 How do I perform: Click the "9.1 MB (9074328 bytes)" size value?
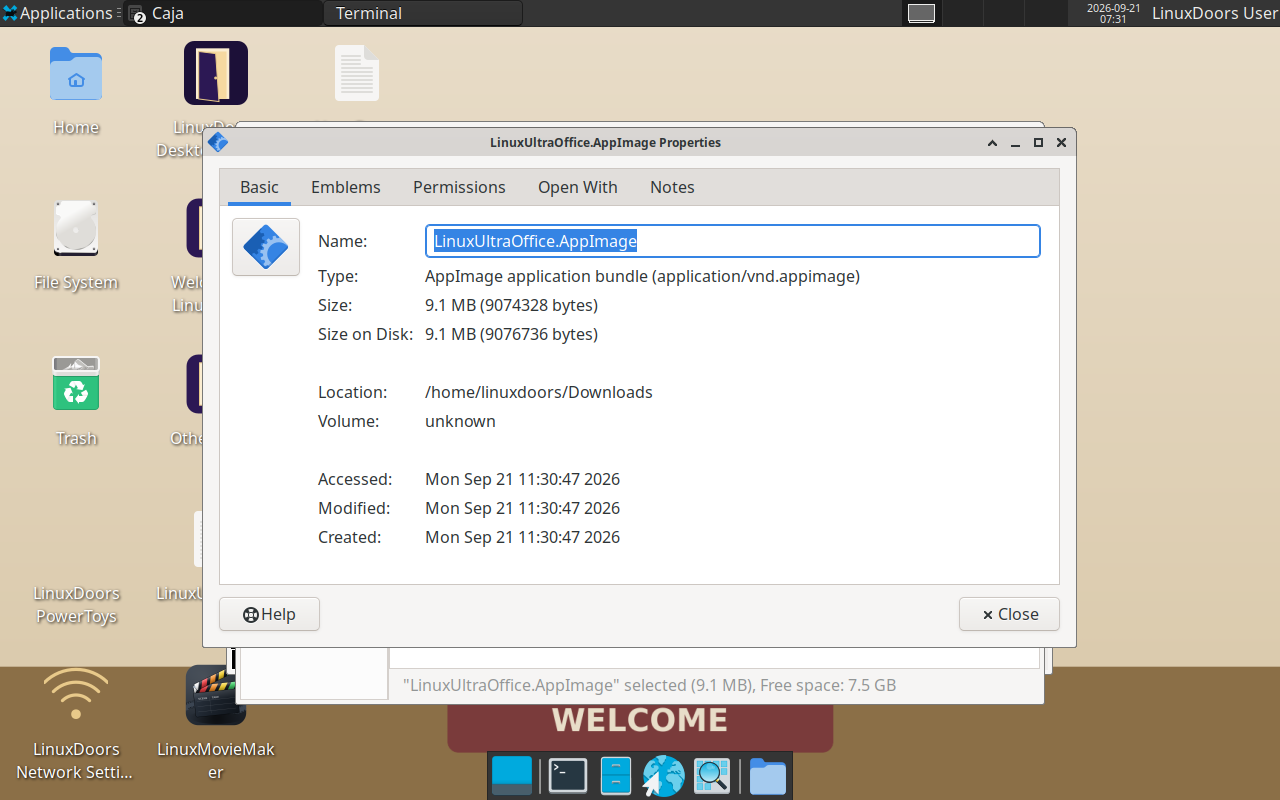[512, 305]
